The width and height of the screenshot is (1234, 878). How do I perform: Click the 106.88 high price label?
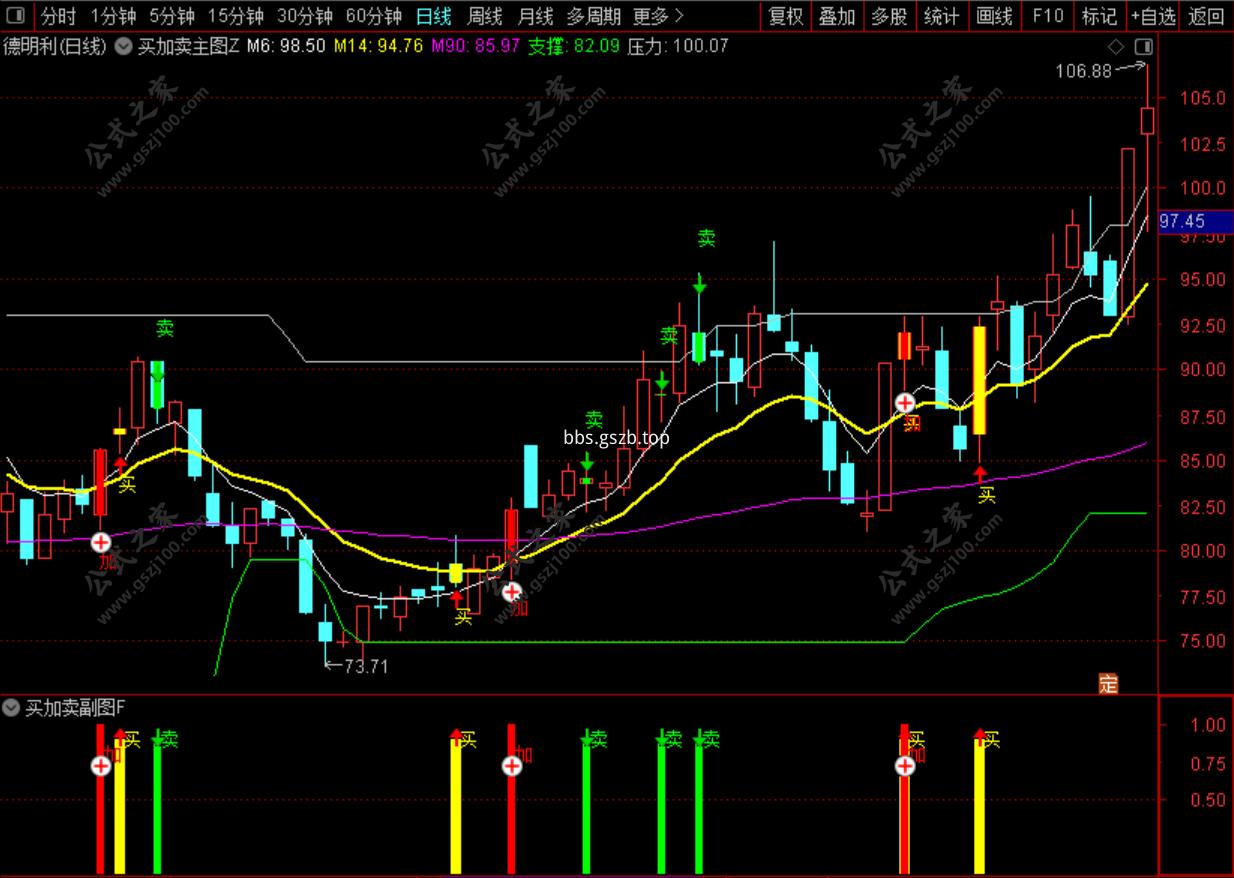1084,70
